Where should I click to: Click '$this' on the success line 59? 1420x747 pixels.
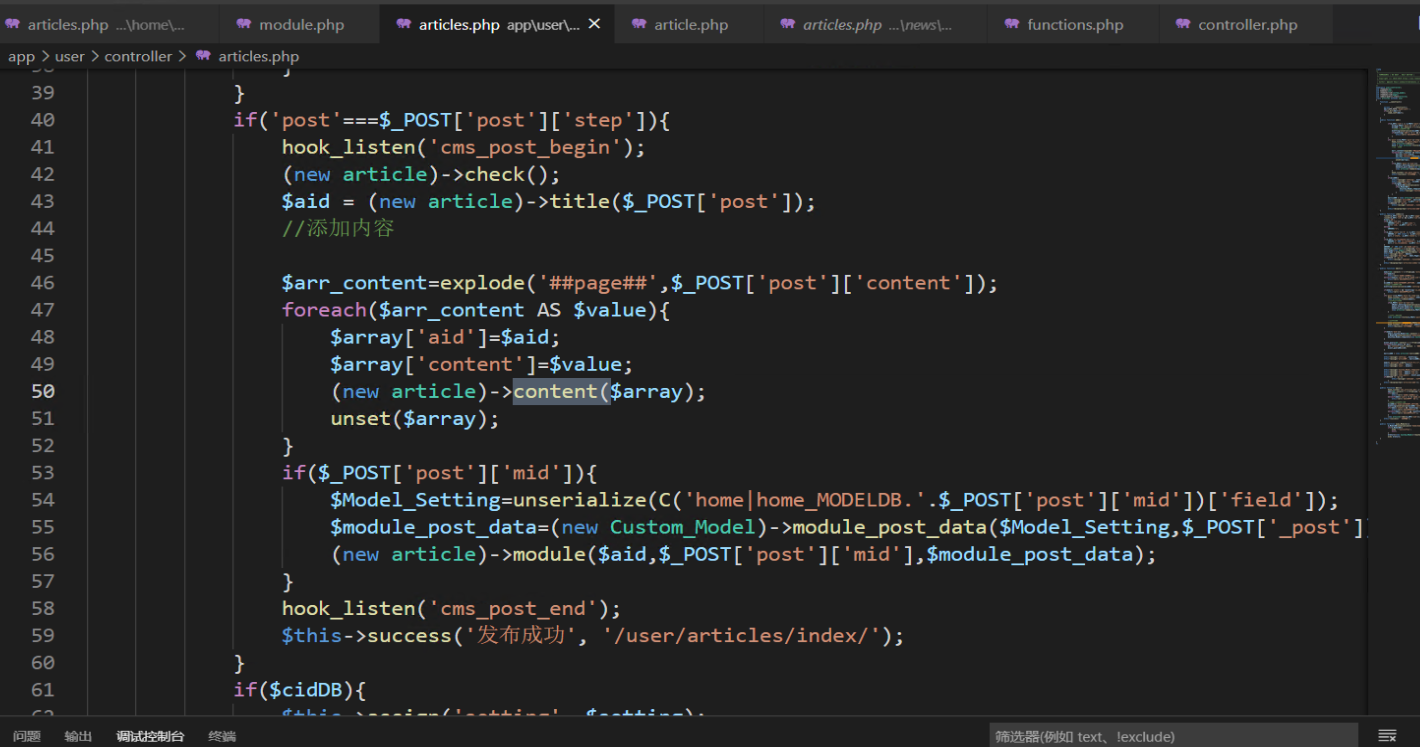coord(312,635)
